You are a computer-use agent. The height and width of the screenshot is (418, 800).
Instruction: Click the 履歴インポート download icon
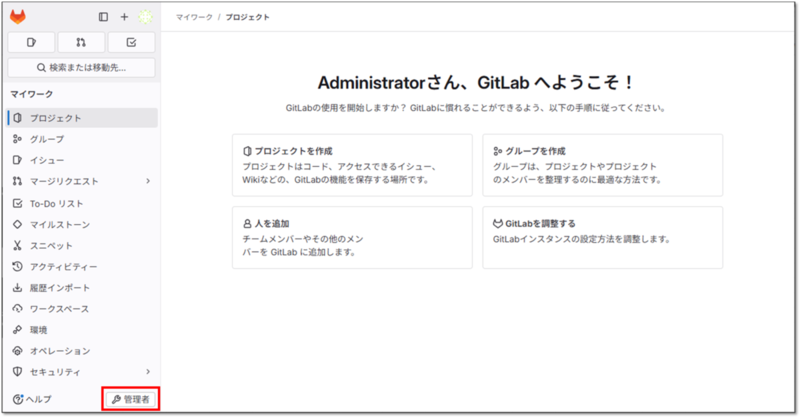point(17,288)
